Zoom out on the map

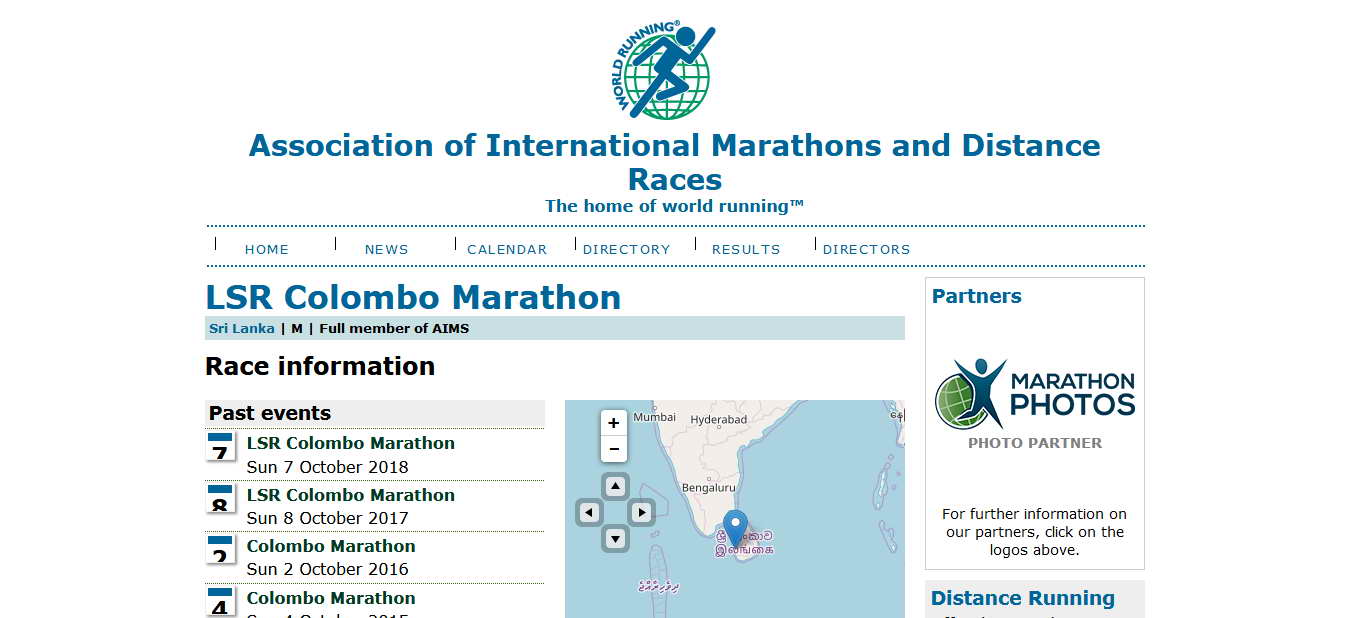pyautogui.click(x=614, y=449)
